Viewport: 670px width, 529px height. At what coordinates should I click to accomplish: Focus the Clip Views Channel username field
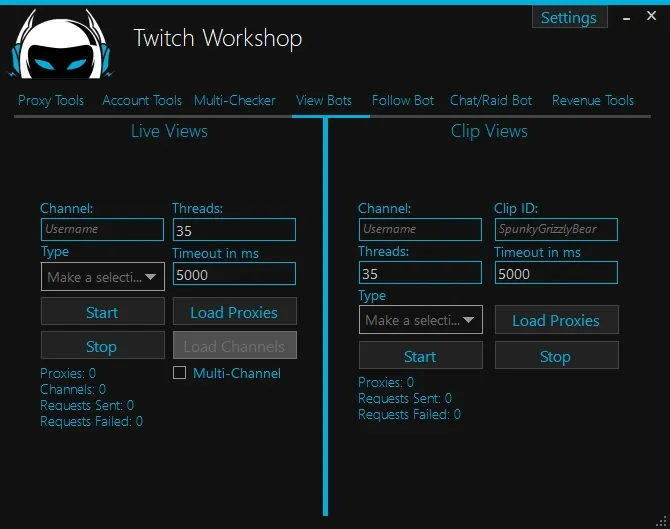[420, 229]
